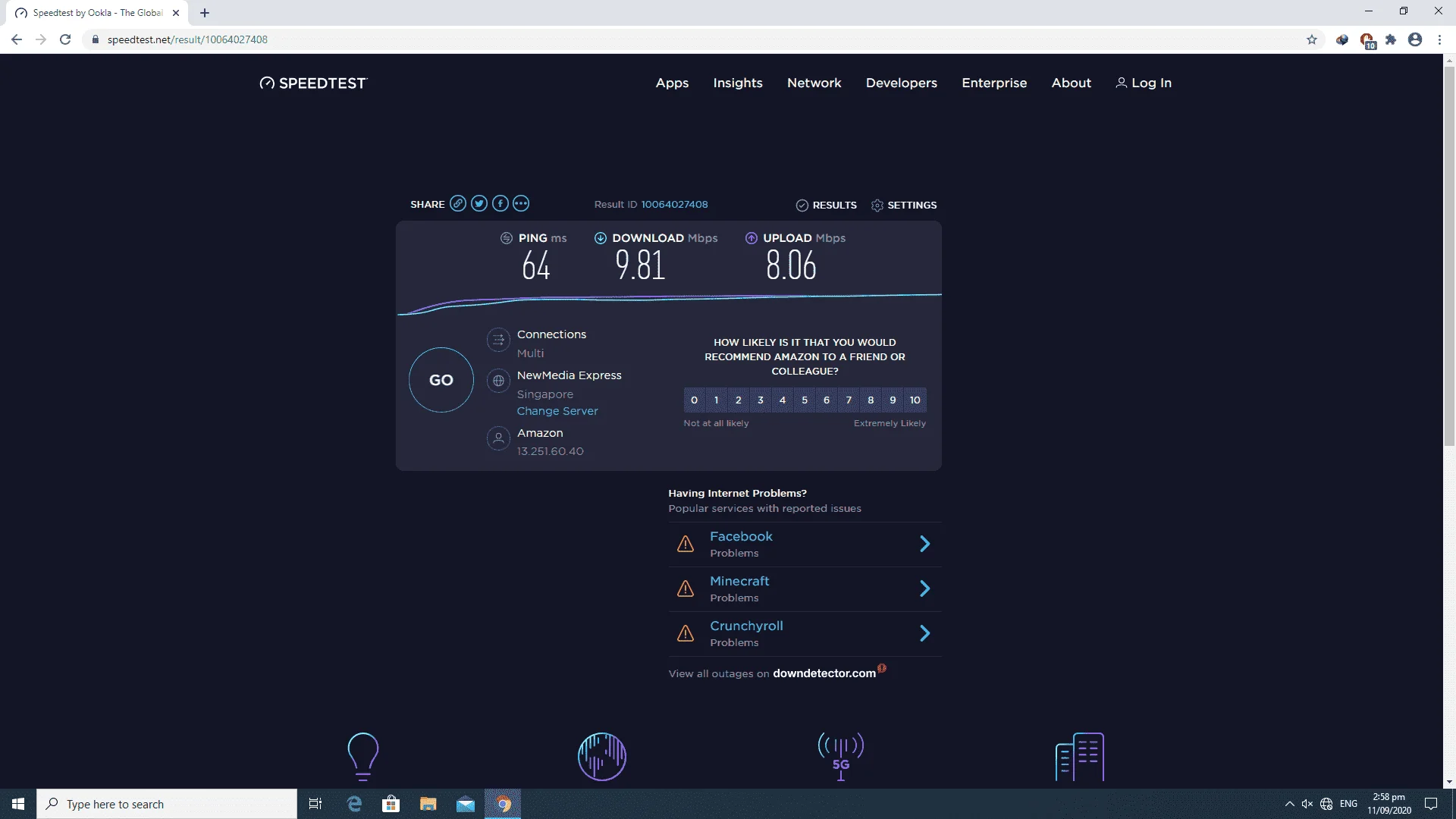Open the downdetector.com link

[824, 673]
